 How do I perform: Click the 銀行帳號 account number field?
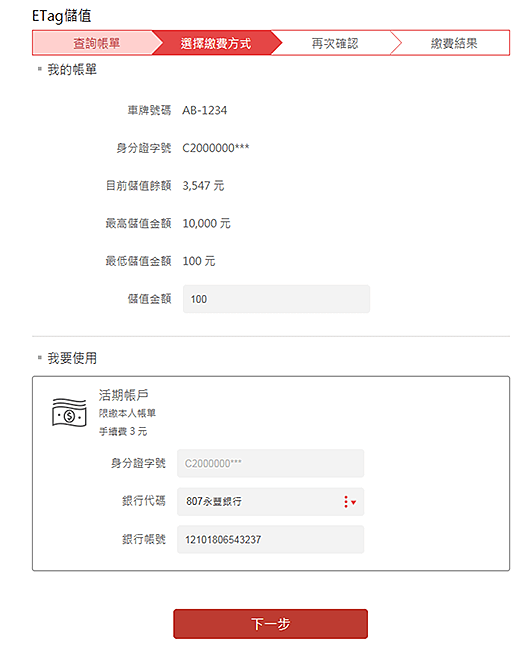(x=271, y=540)
